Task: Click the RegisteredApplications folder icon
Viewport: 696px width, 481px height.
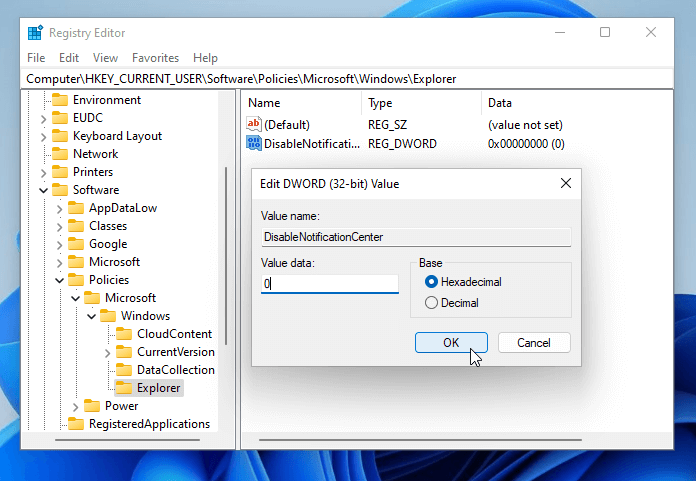Action: pos(76,424)
